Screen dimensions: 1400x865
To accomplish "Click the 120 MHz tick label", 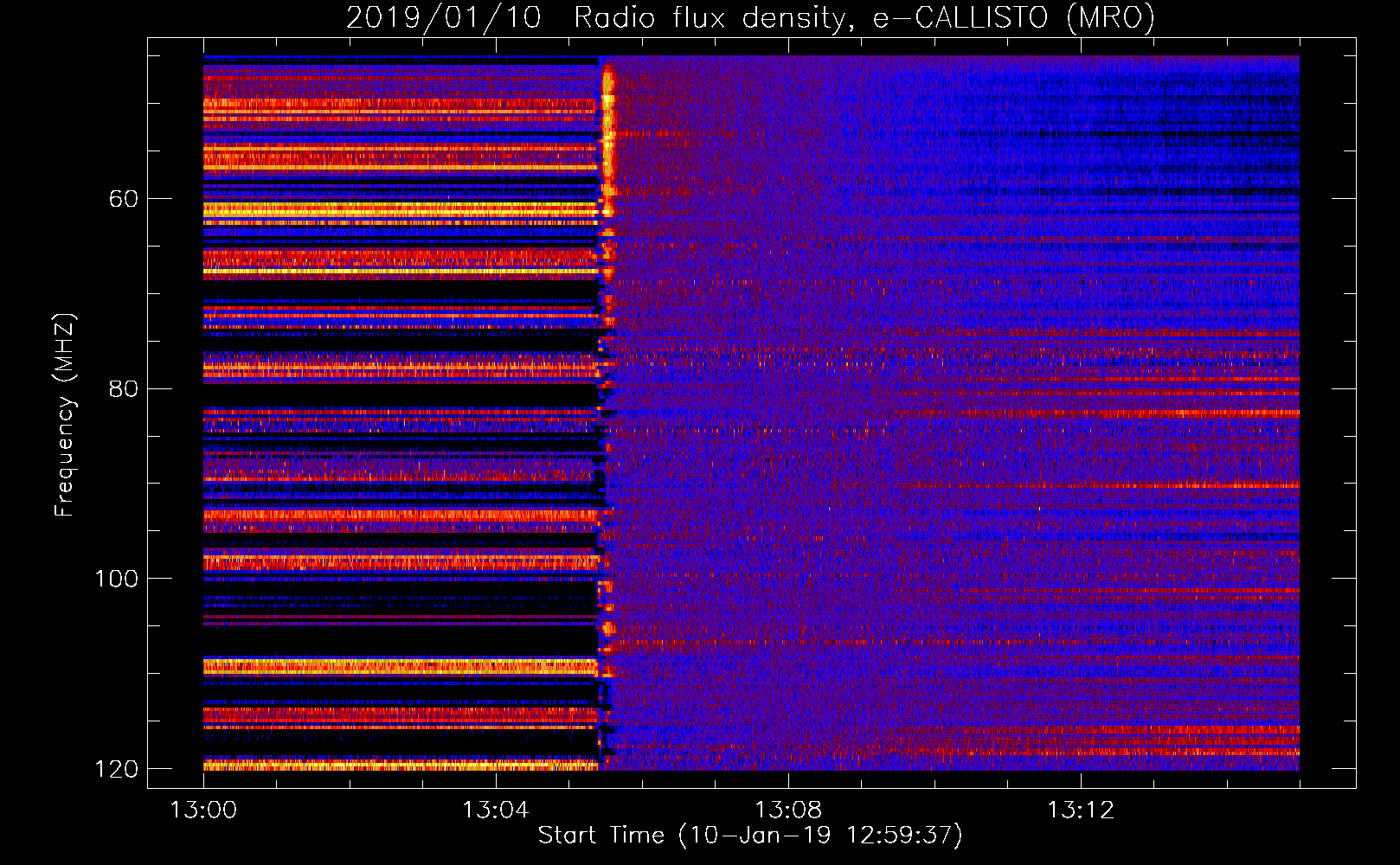I will tap(117, 769).
